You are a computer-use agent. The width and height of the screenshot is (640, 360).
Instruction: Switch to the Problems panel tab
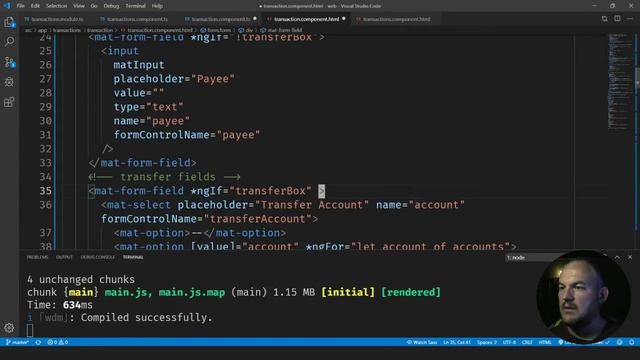tap(37, 257)
